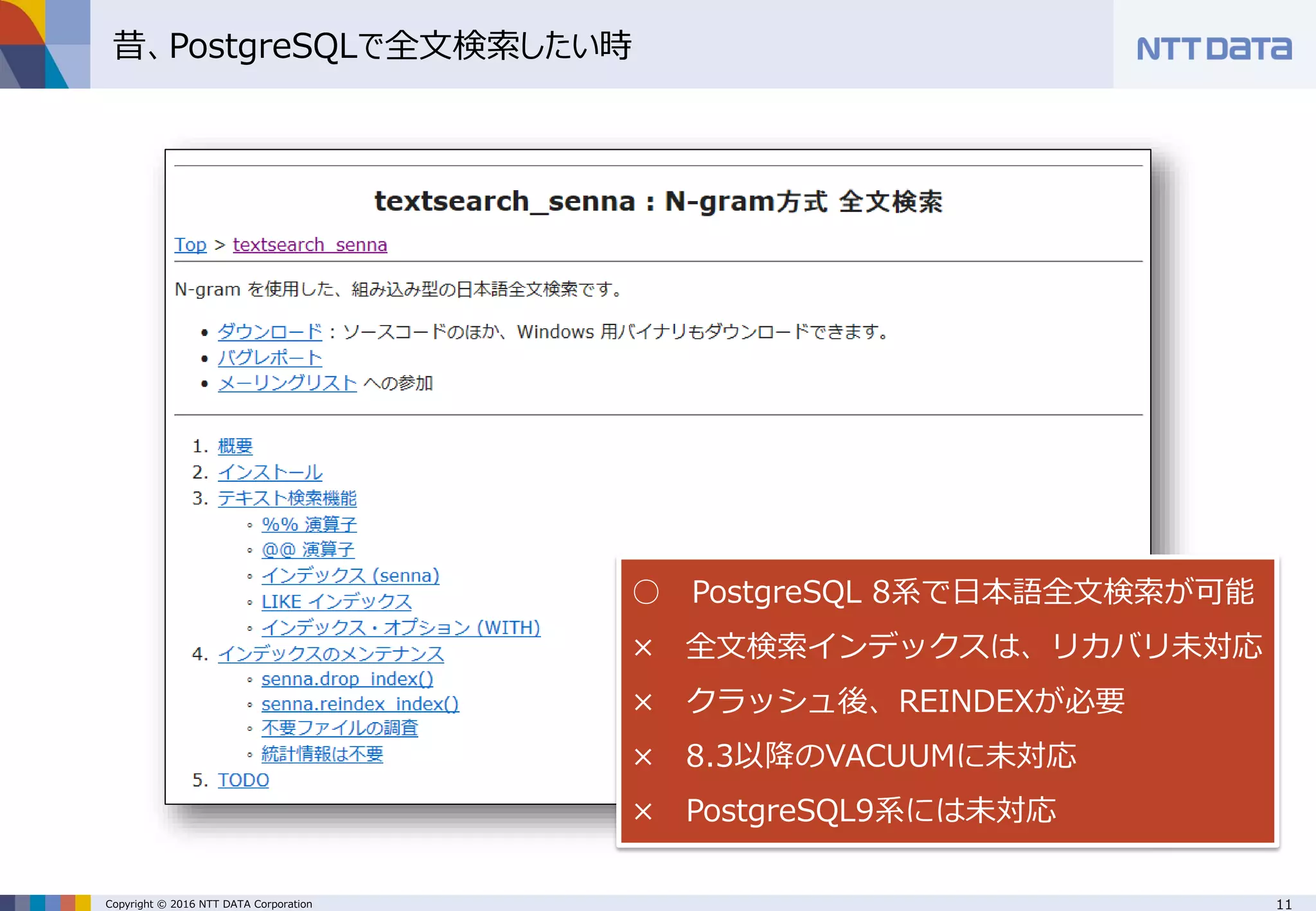
Task: Click the text 8.3以降のVACUUMに未対応
Action: (881, 756)
